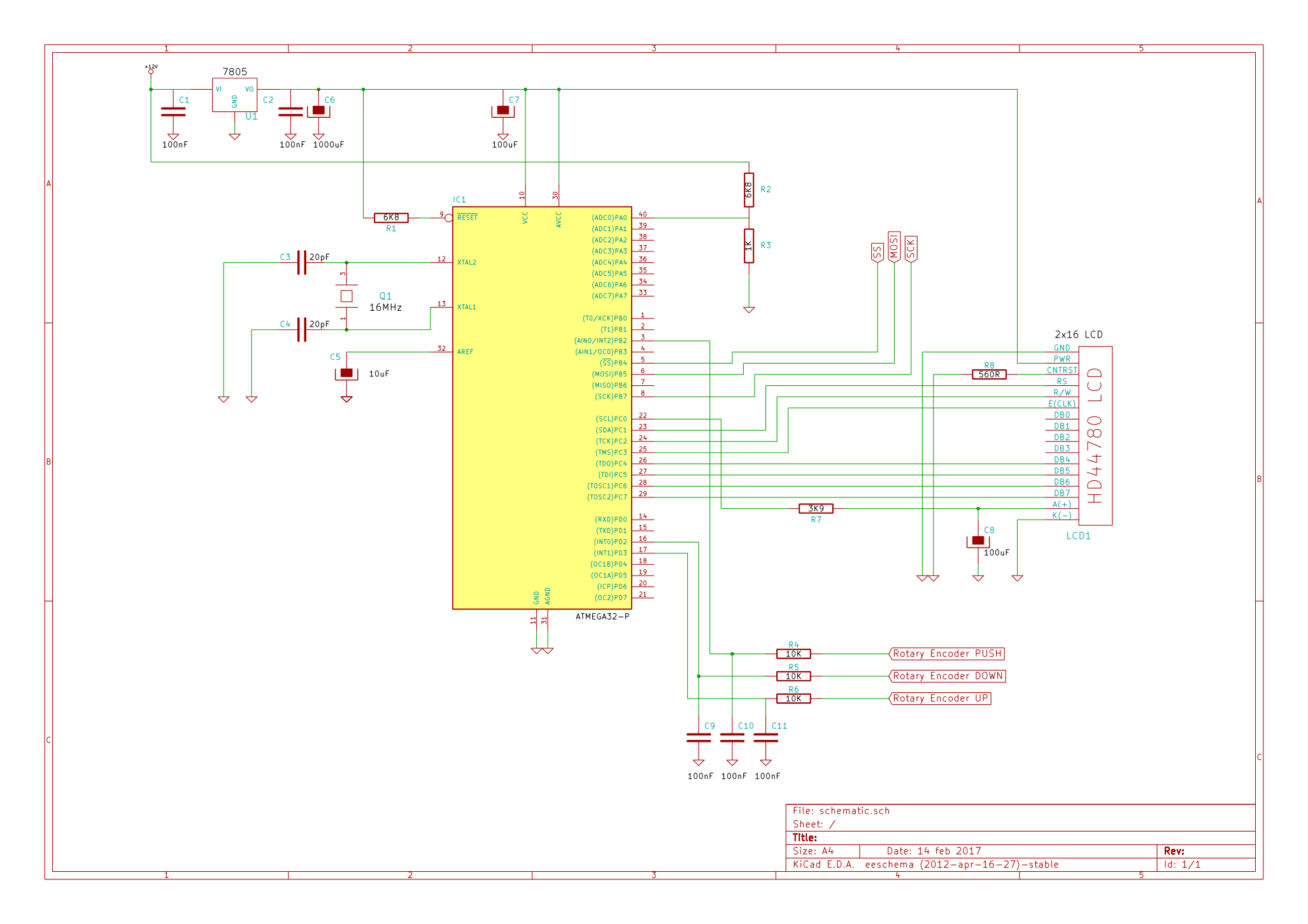Screen dimensions: 1308x924
Task: Select the 16MHz crystal Q1 symbol
Action: pos(346,296)
